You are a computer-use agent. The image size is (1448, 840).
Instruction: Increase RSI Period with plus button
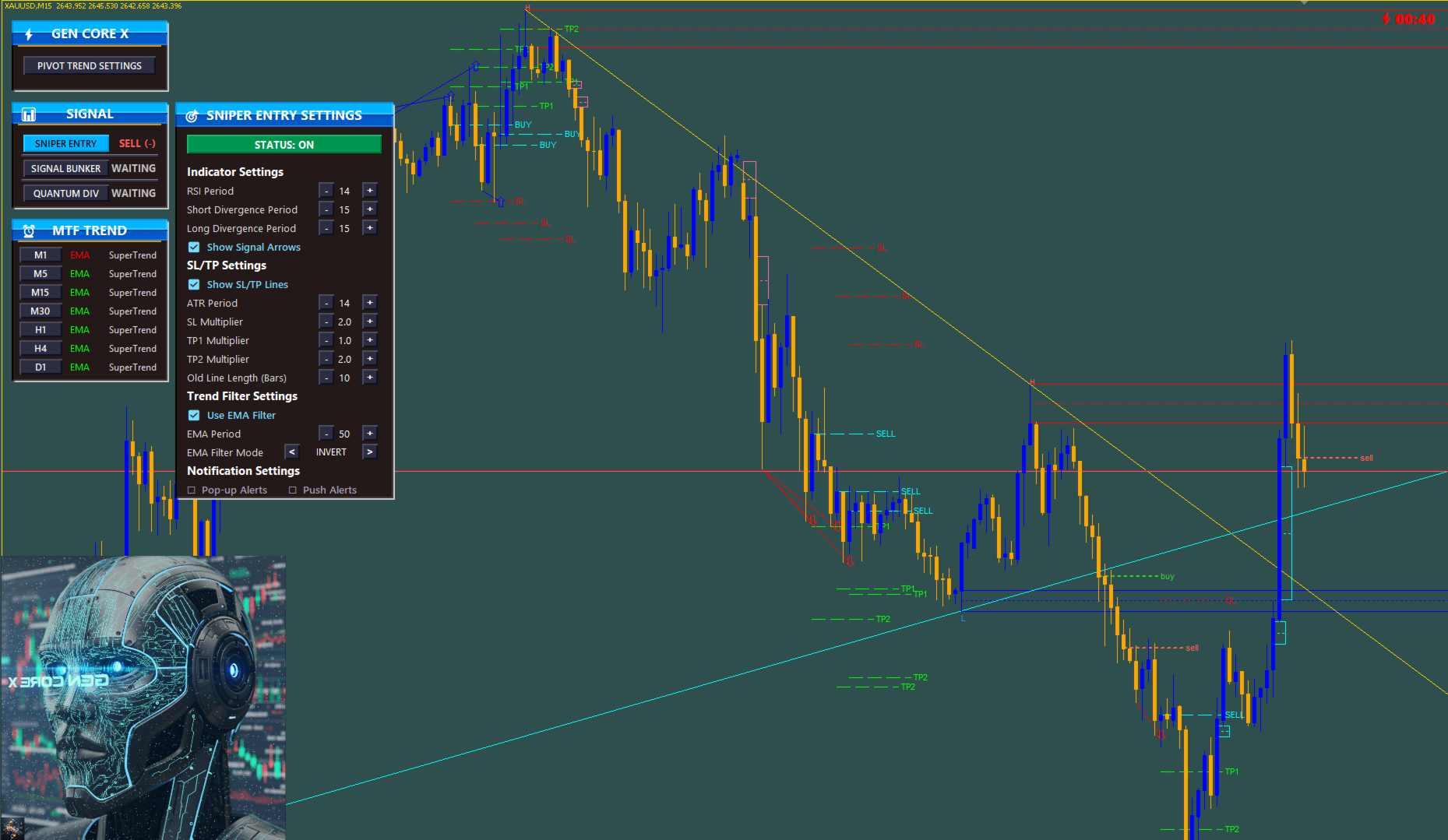click(x=370, y=191)
